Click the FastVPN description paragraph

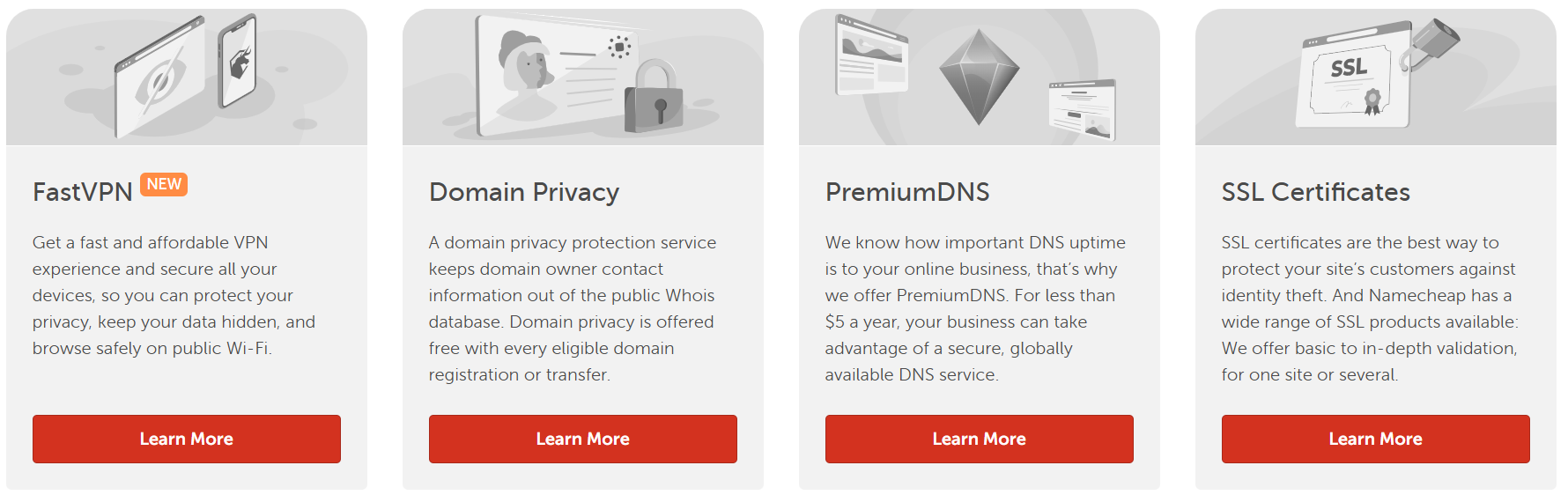[174, 295]
